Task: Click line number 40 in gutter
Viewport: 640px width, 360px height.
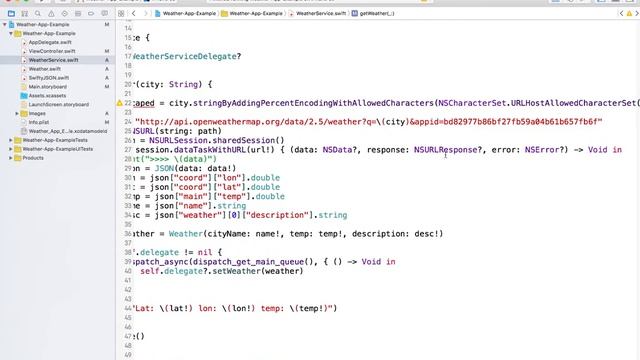Action: tap(128, 271)
